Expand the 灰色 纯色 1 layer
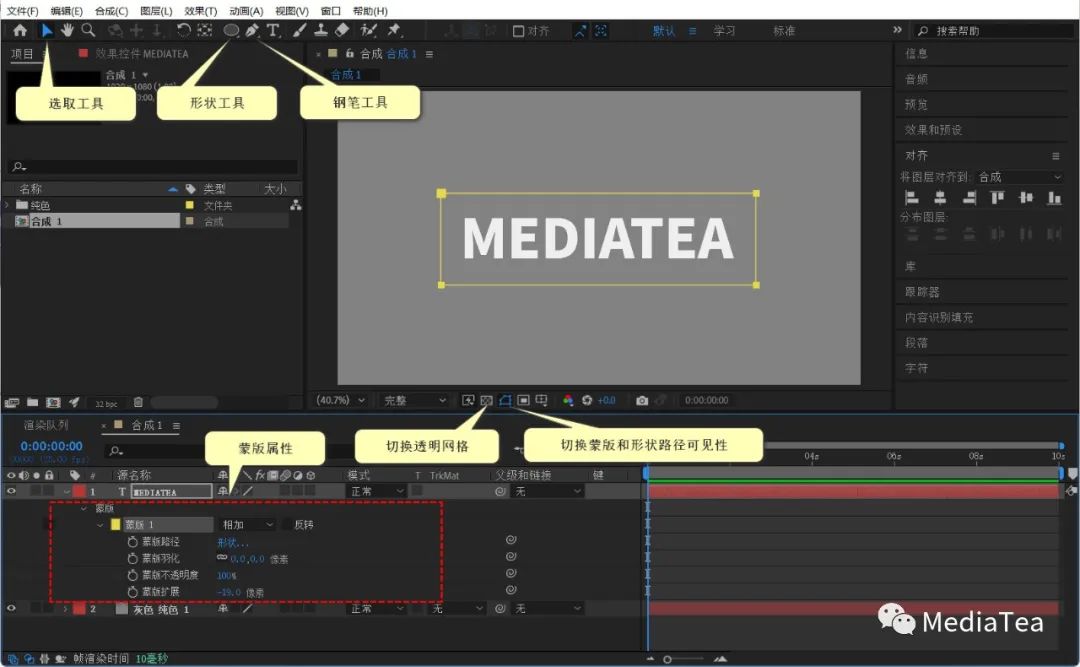This screenshot has width=1080, height=667. pyautogui.click(x=65, y=608)
